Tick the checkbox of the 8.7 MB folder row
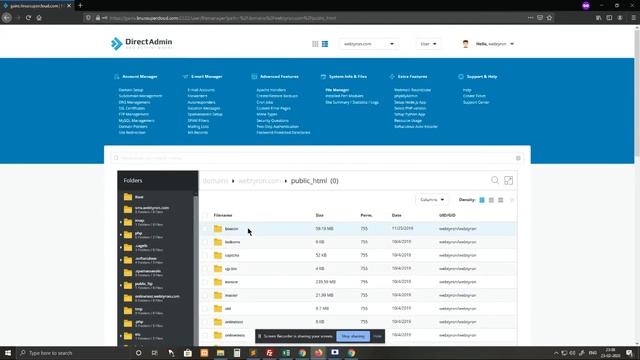The height and width of the screenshot is (360, 640). 205,309
